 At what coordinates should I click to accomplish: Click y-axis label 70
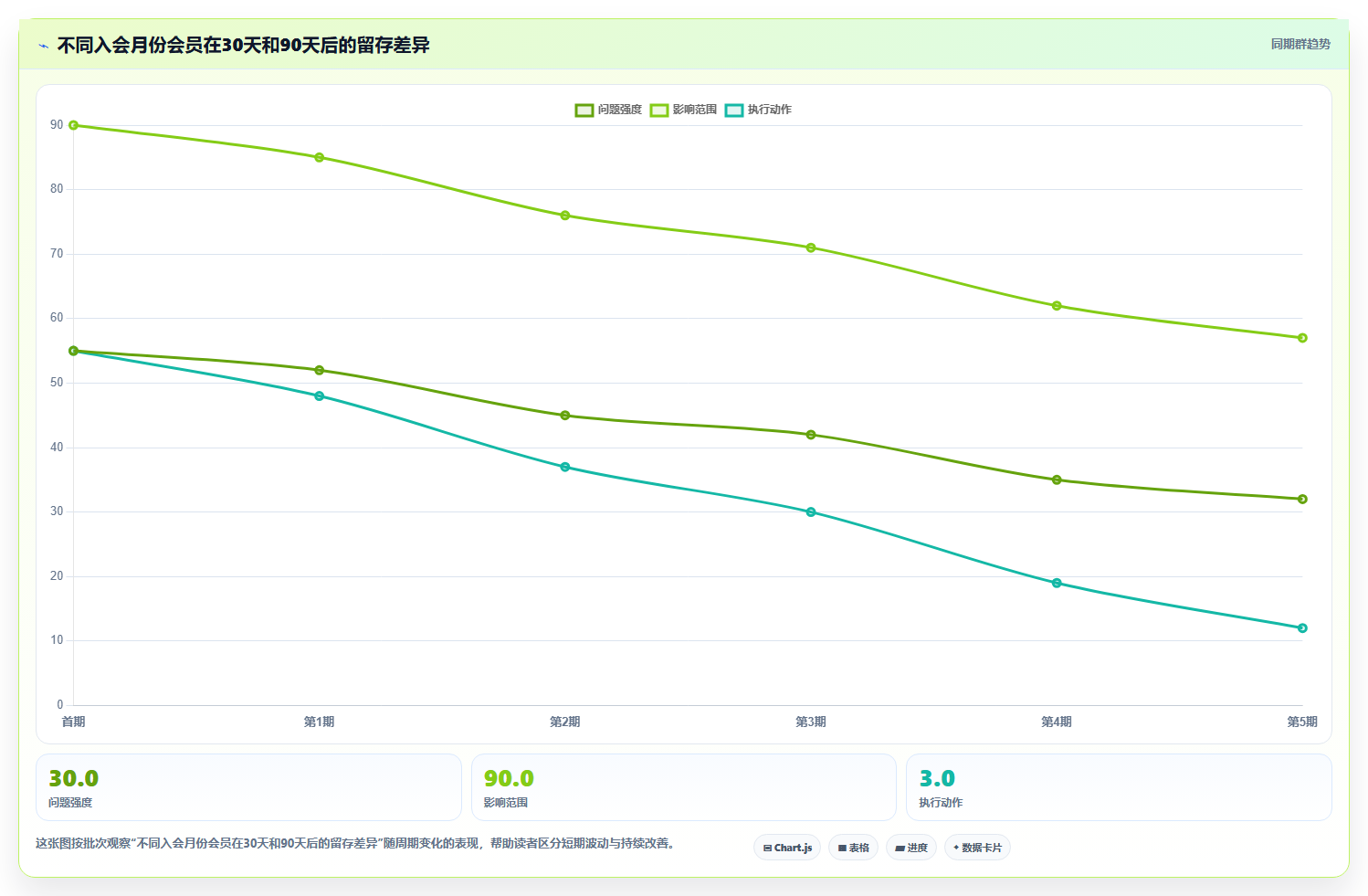57,254
